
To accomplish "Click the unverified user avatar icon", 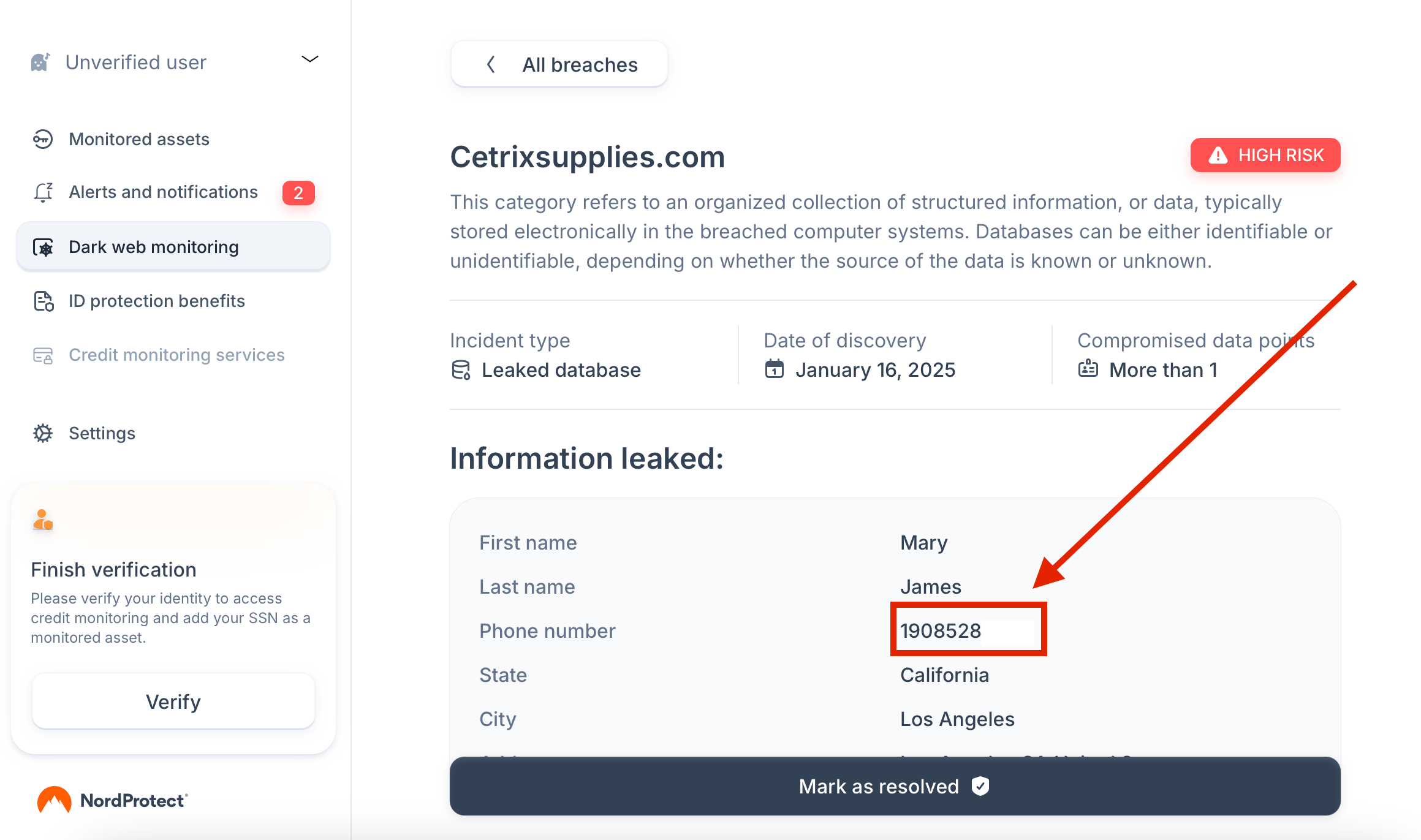I will click(x=40, y=62).
